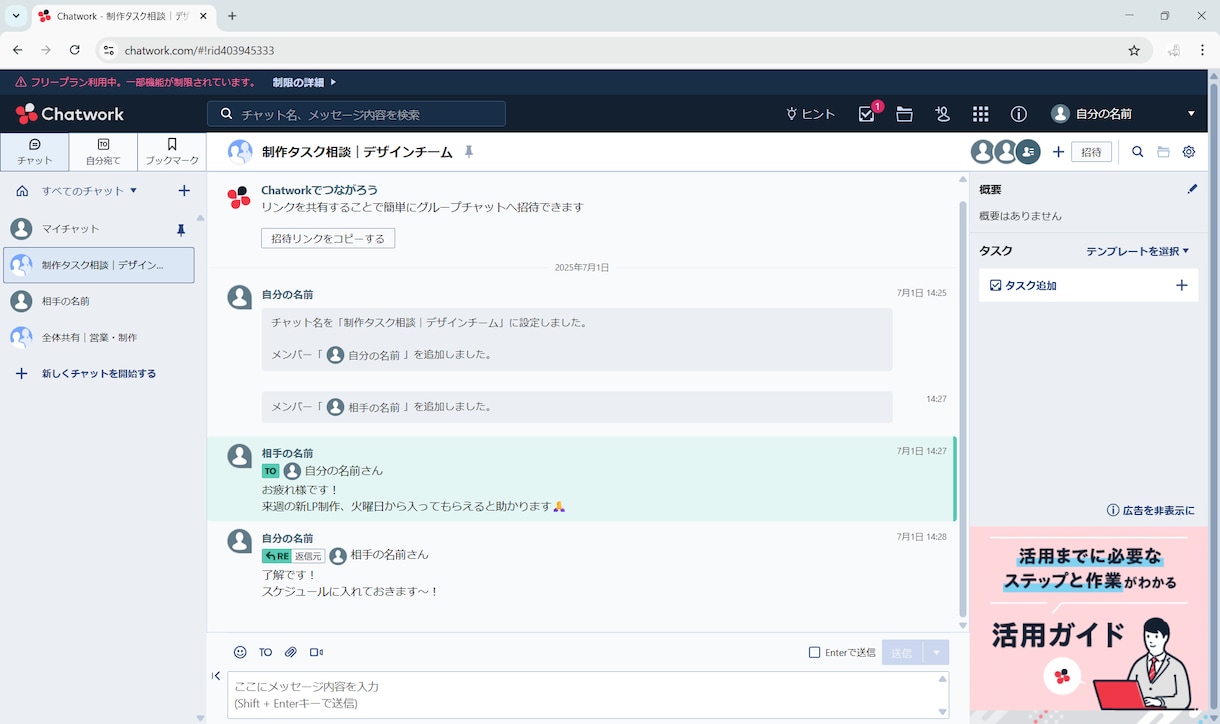This screenshot has width=1220, height=724.
Task: Open the contact management icon in header
Action: [942, 114]
